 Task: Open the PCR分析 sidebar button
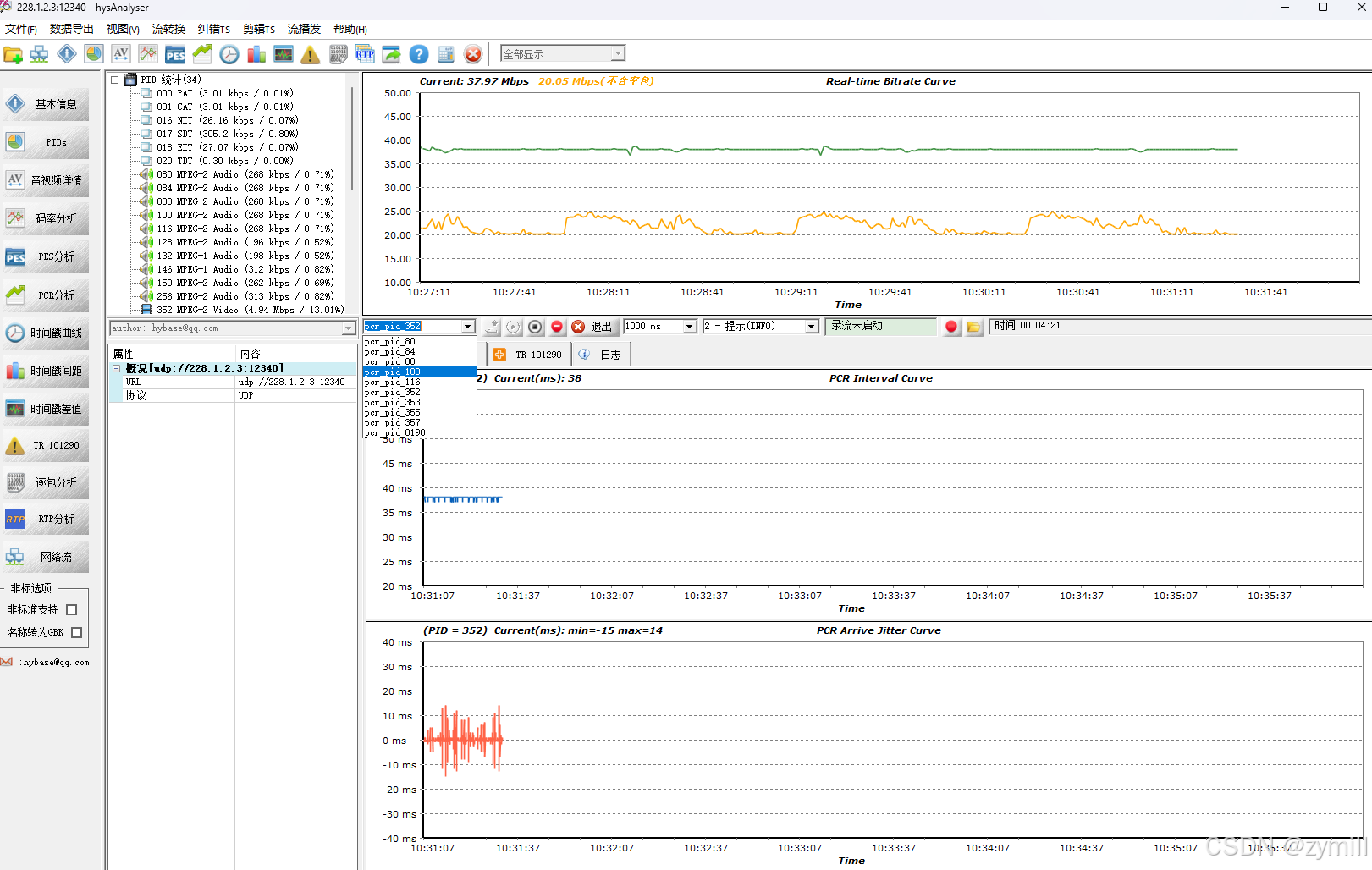[45, 295]
